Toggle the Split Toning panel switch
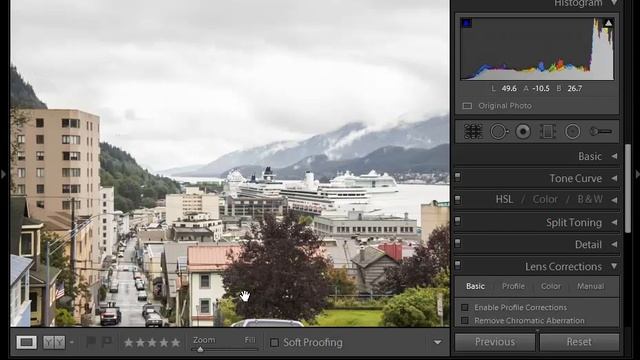This screenshot has height=360, width=640. tap(458, 221)
